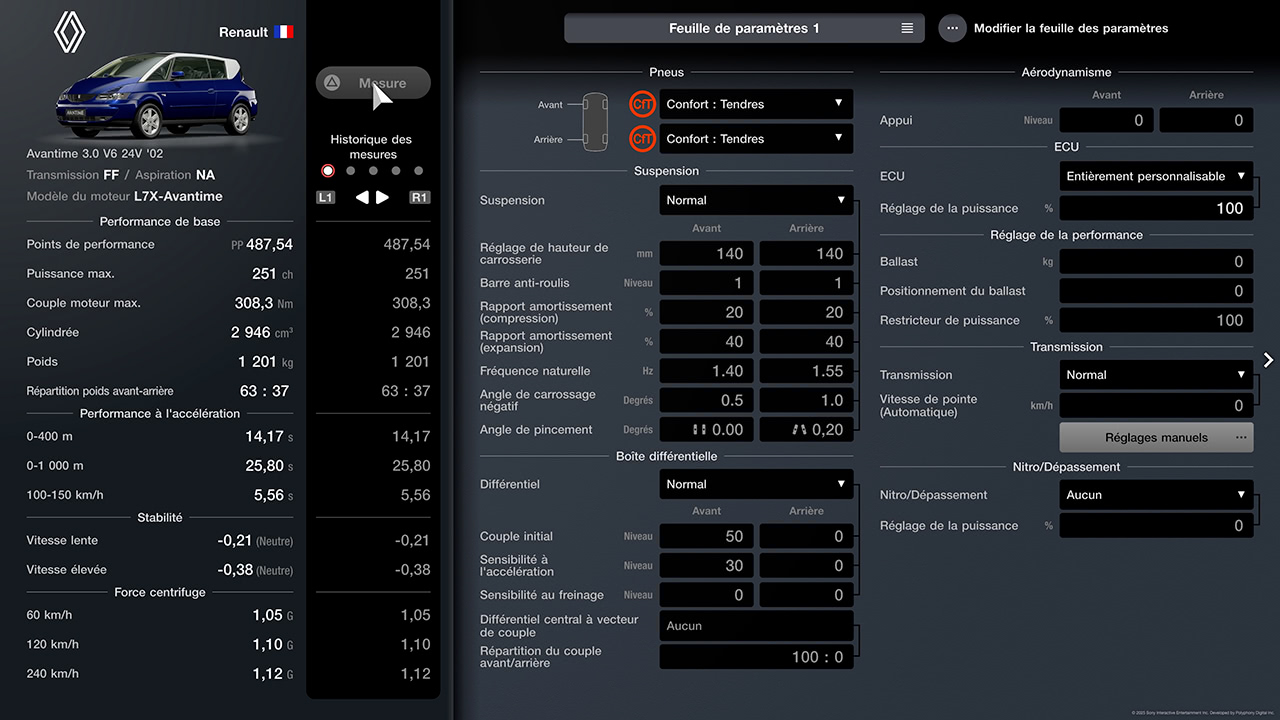Click rear natural frequency 1.55 field

click(806, 371)
